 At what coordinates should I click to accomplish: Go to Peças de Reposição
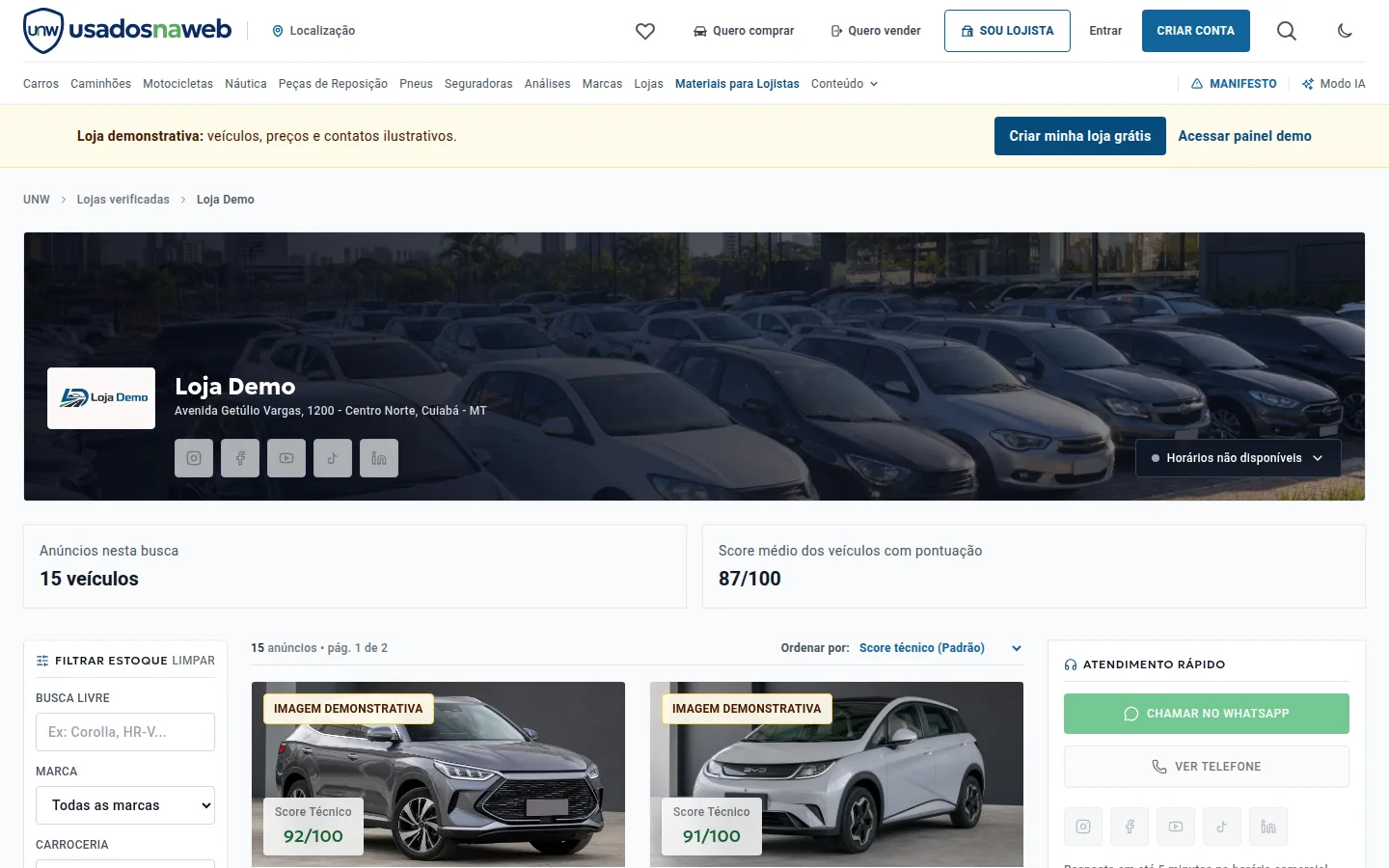click(333, 84)
